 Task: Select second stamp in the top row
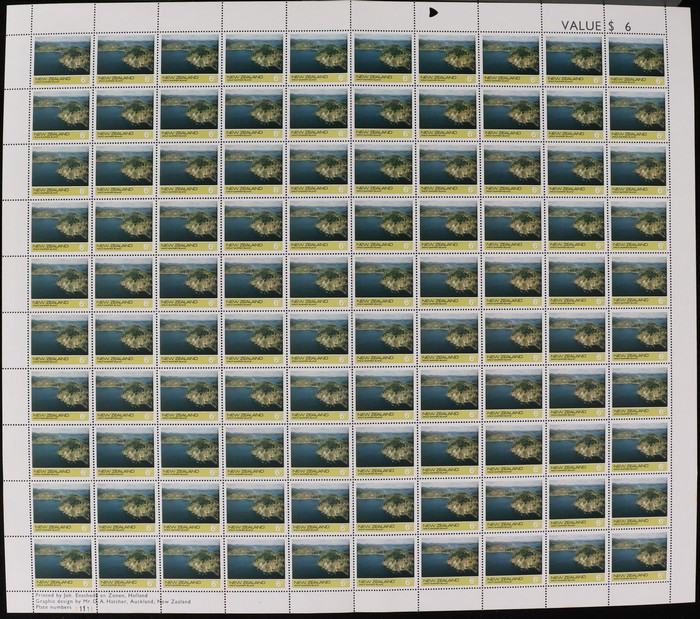click(x=126, y=58)
